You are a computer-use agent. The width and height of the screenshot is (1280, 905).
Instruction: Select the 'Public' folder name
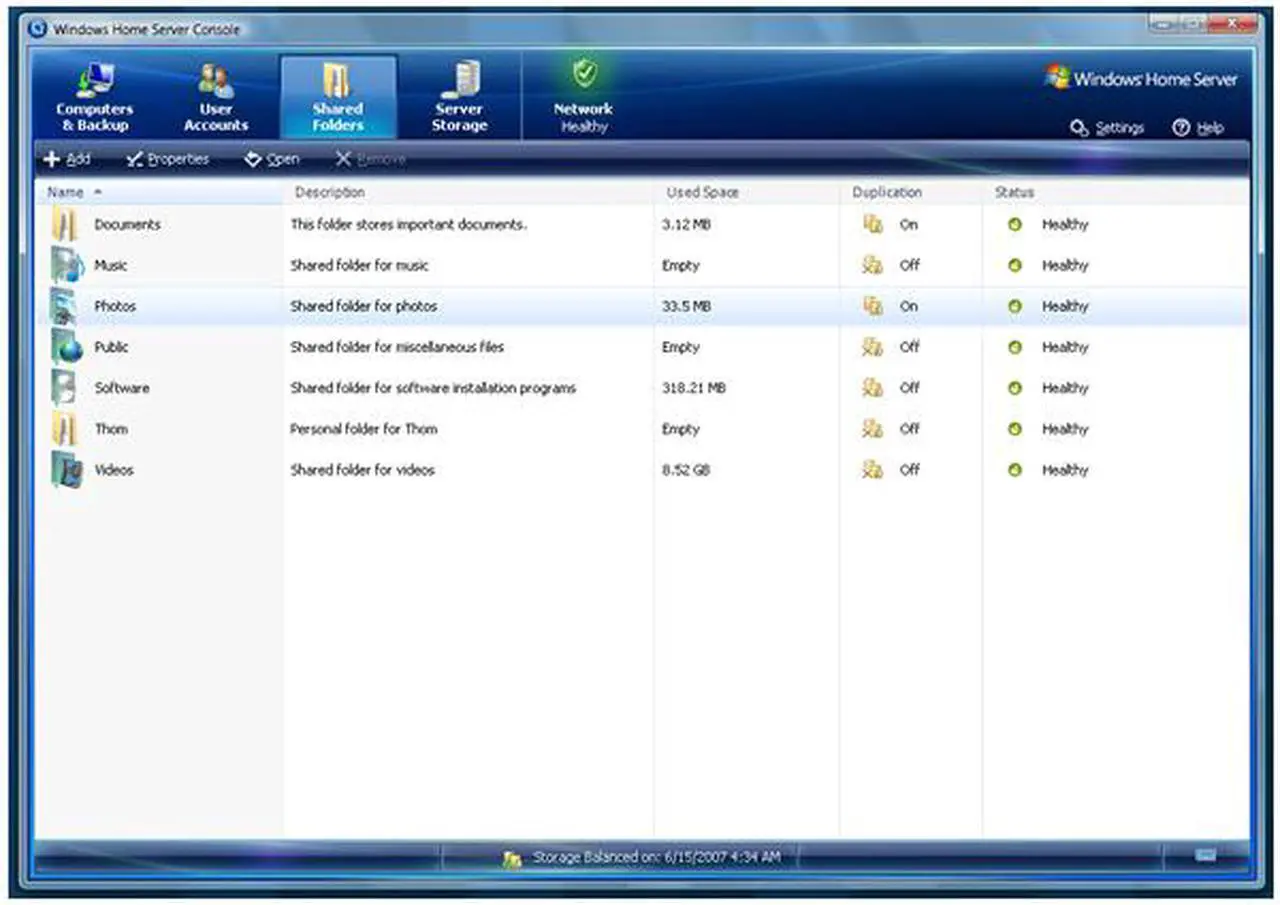click(112, 348)
